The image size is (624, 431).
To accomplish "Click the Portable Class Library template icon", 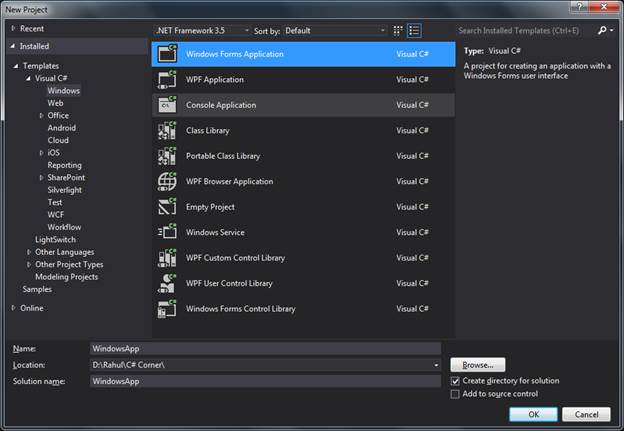I will (167, 156).
